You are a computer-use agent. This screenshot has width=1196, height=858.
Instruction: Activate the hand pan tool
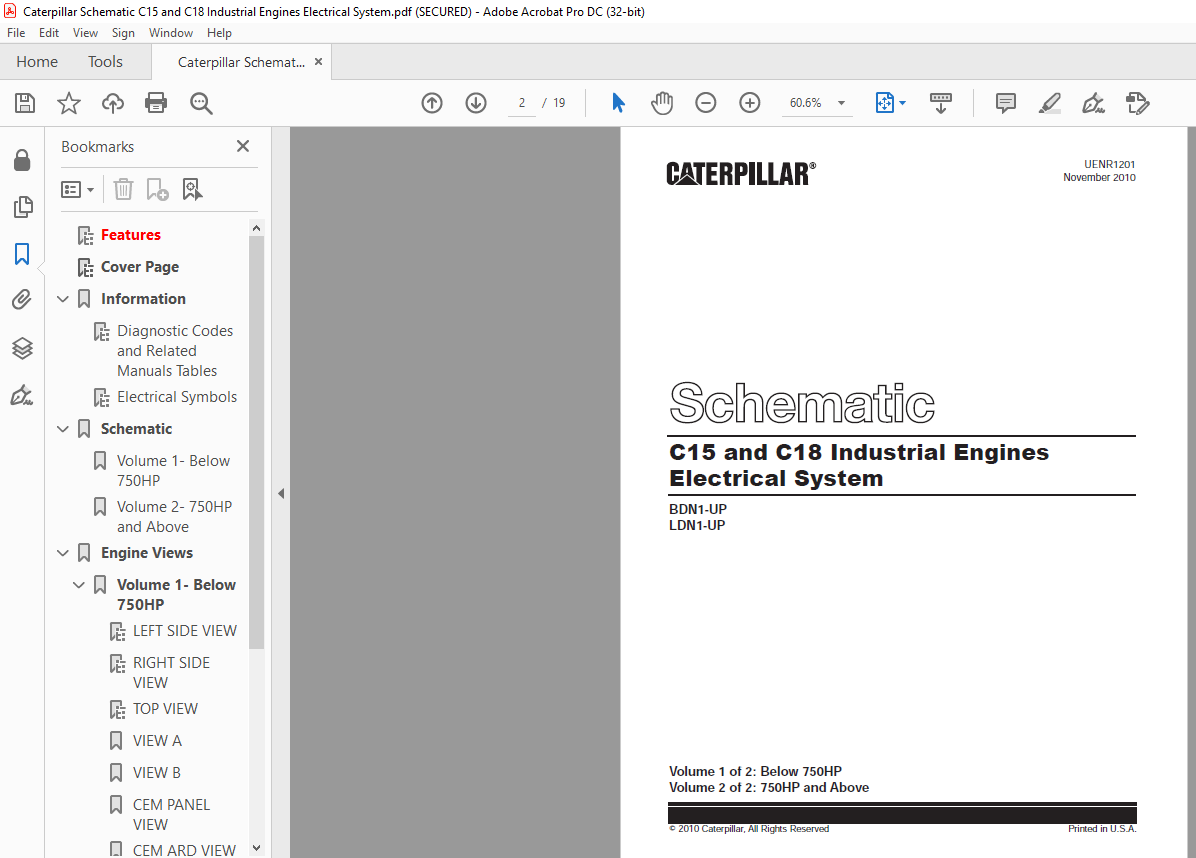point(662,103)
